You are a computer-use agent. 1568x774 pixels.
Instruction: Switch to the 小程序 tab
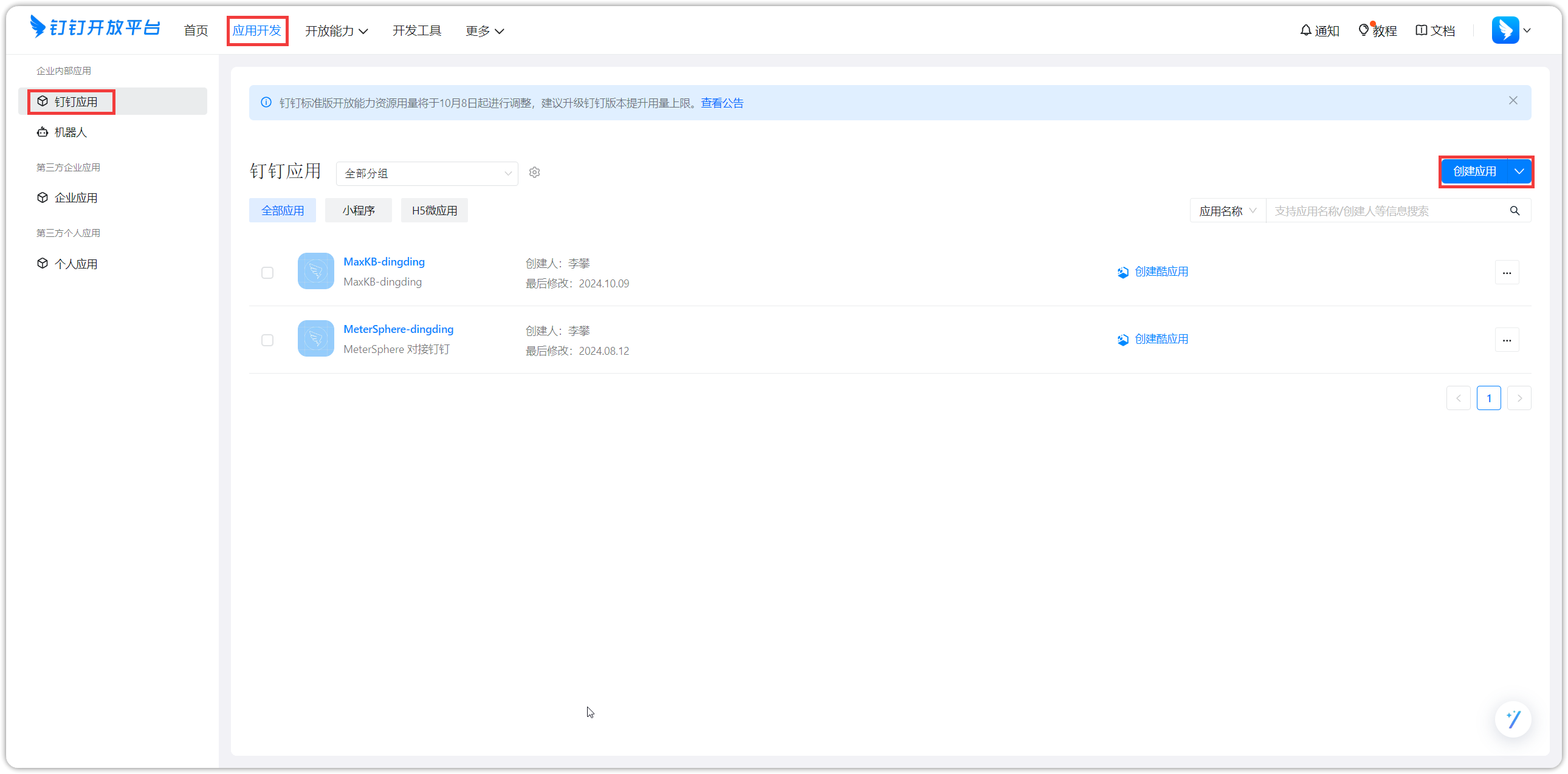coord(359,211)
